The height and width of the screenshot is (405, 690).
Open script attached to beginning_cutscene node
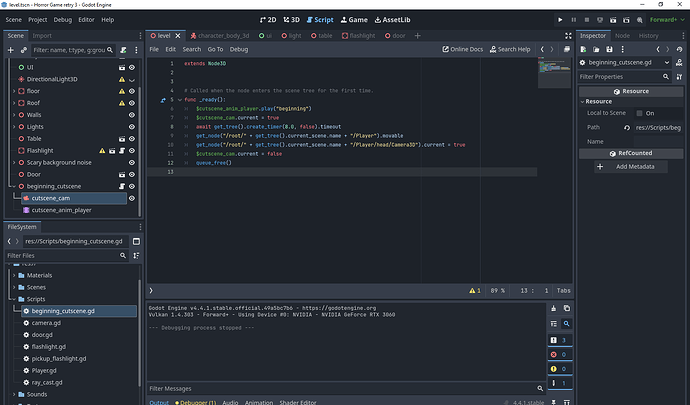[122, 186]
